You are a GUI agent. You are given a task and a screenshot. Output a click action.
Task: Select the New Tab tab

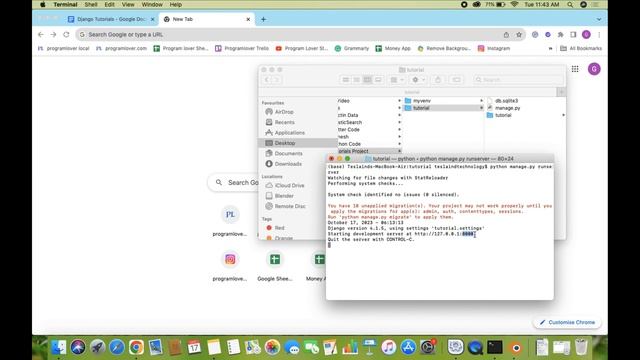[x=207, y=19]
